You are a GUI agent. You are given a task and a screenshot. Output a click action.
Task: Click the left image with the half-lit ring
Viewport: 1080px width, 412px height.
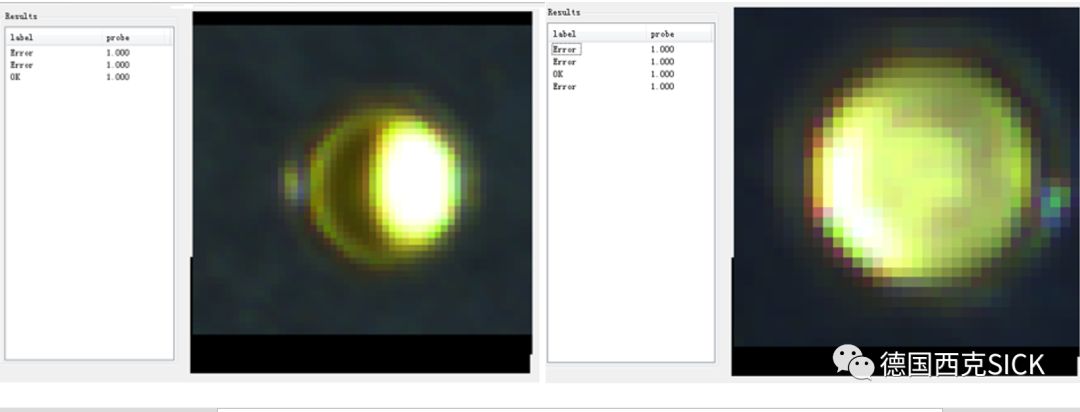[x=361, y=190]
